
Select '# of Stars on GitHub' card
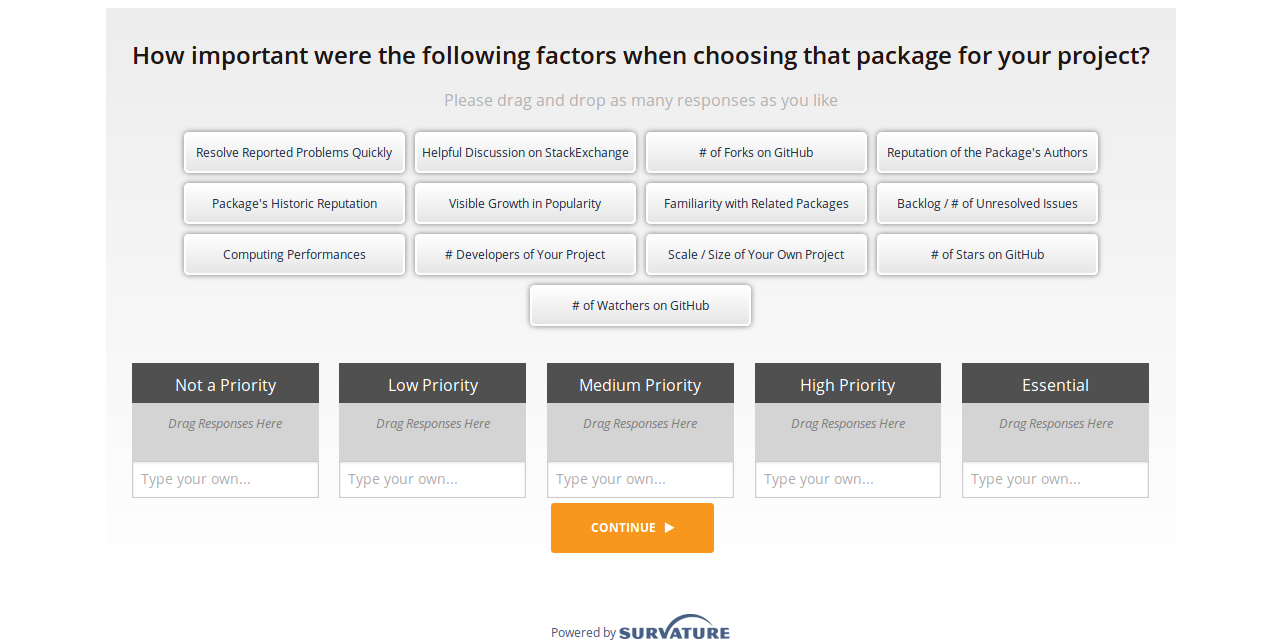987,255
